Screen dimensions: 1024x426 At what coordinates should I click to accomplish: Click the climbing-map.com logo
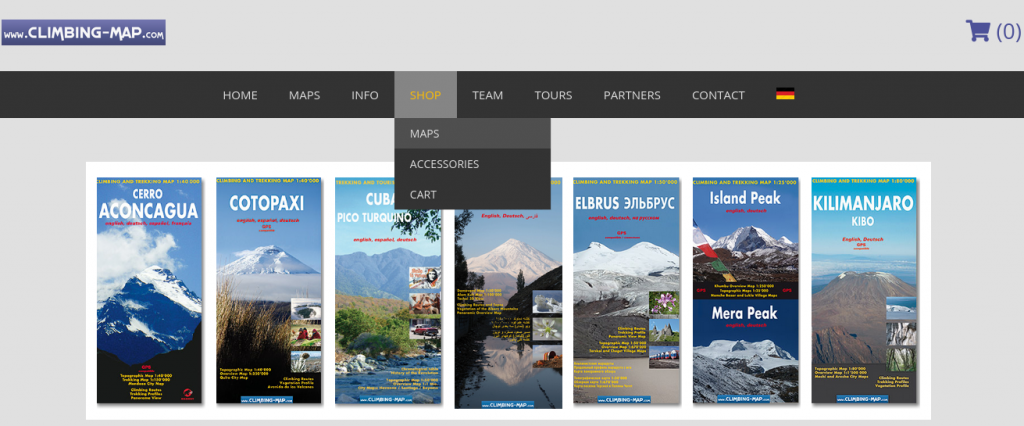pyautogui.click(x=84, y=33)
